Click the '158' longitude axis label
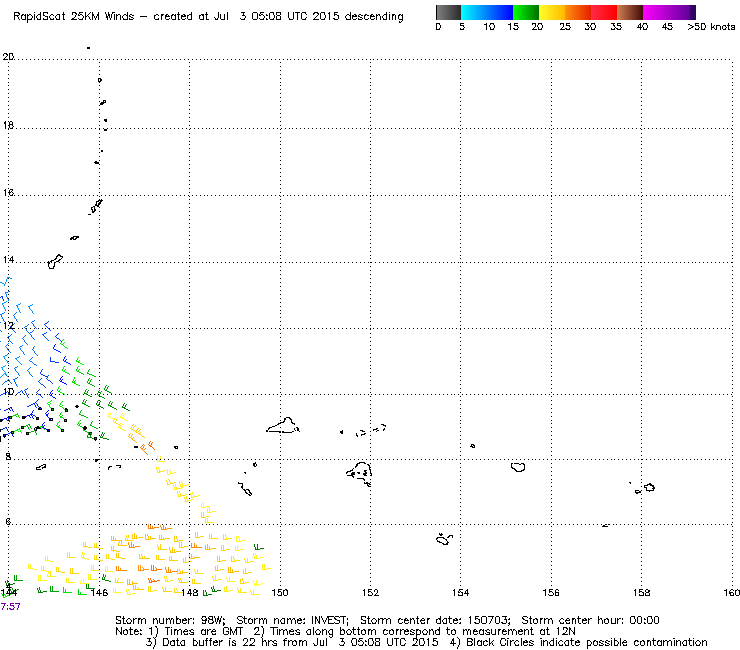Screen dimensions: 740x650 641,592
